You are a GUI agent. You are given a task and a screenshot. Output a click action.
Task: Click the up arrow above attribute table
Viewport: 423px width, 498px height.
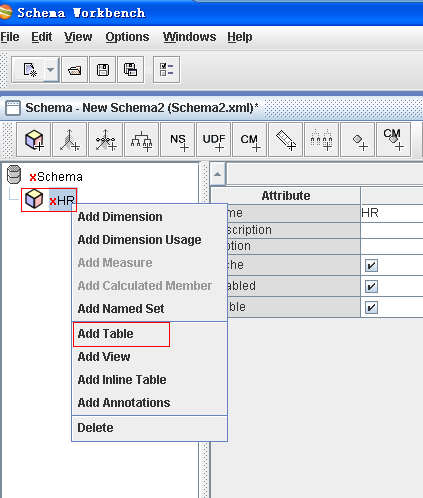click(218, 174)
